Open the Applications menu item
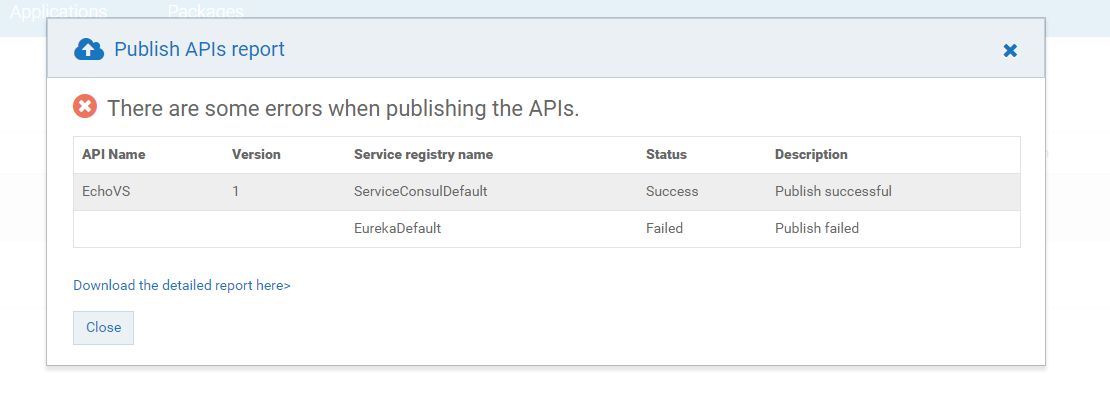Viewport: 1110px width, 410px height. tap(58, 12)
